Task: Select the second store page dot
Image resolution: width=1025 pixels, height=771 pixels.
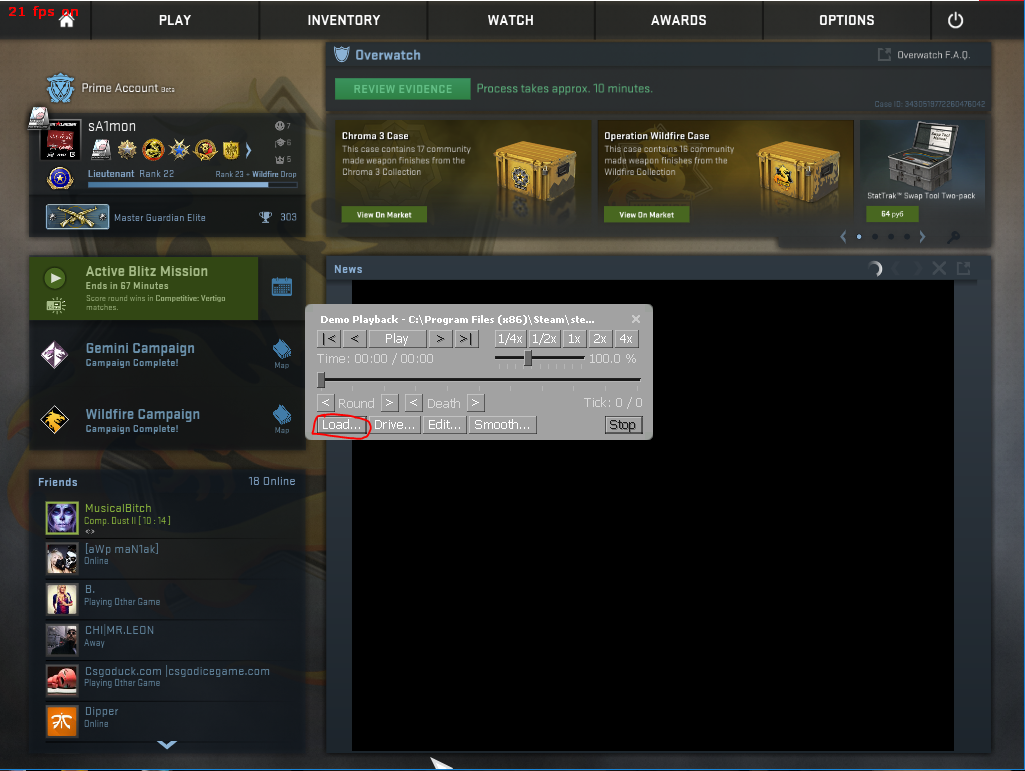Action: (x=875, y=237)
